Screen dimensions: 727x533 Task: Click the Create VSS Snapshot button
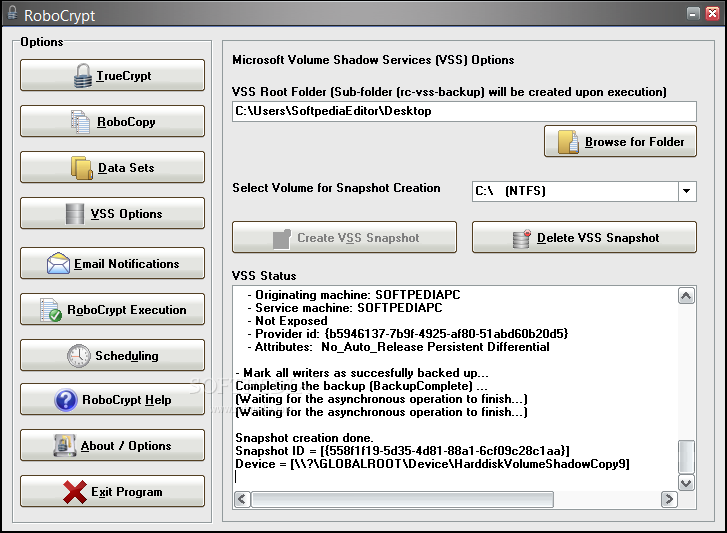point(344,237)
